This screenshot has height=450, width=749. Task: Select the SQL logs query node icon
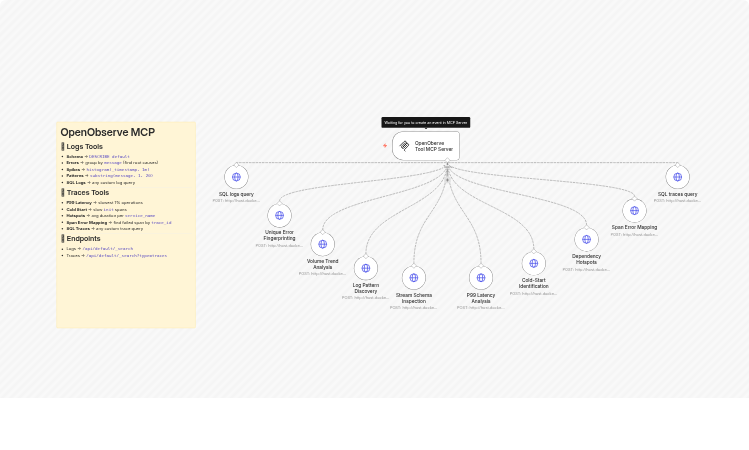point(236,177)
